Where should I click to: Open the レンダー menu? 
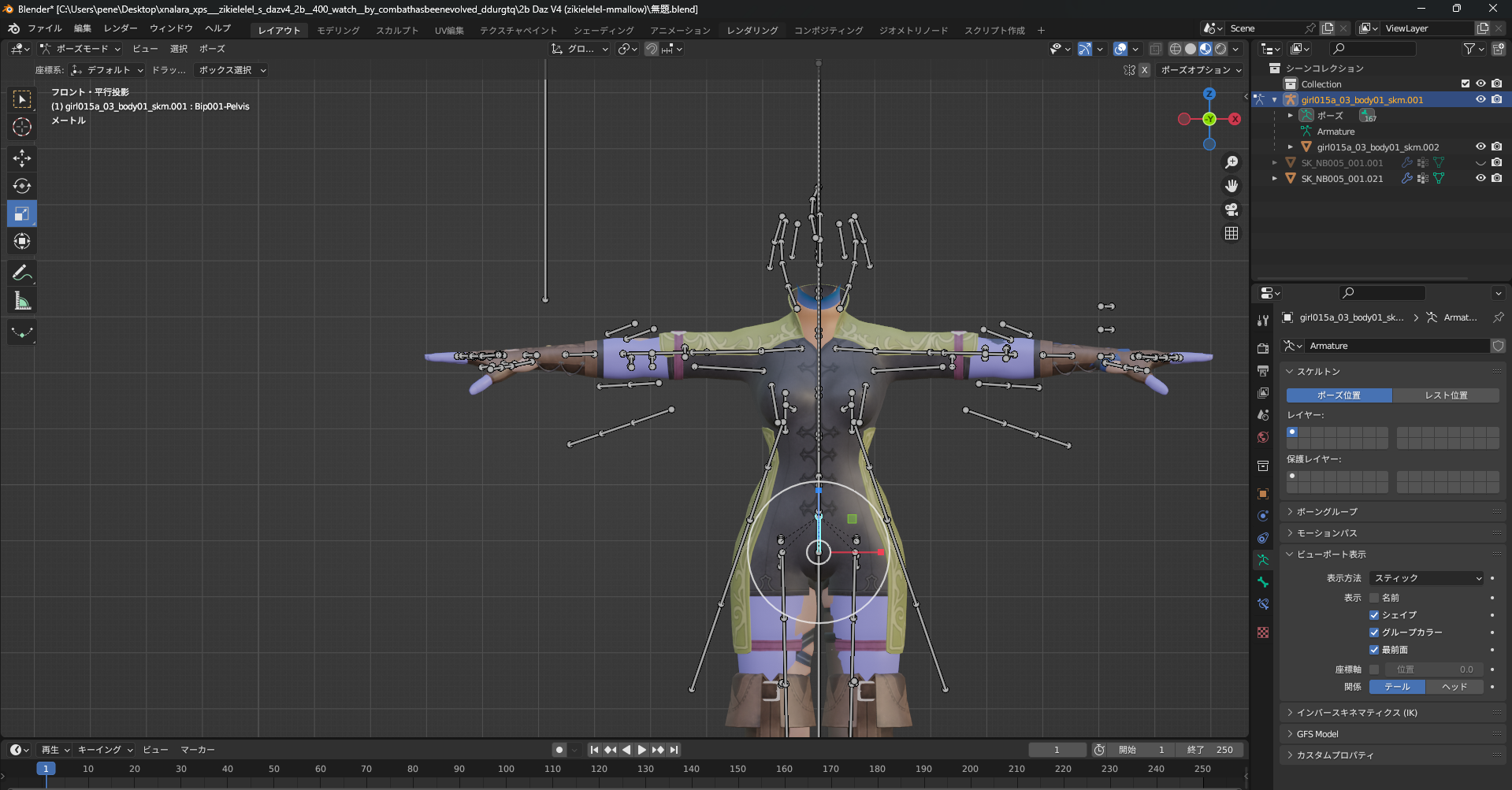pyautogui.click(x=121, y=28)
